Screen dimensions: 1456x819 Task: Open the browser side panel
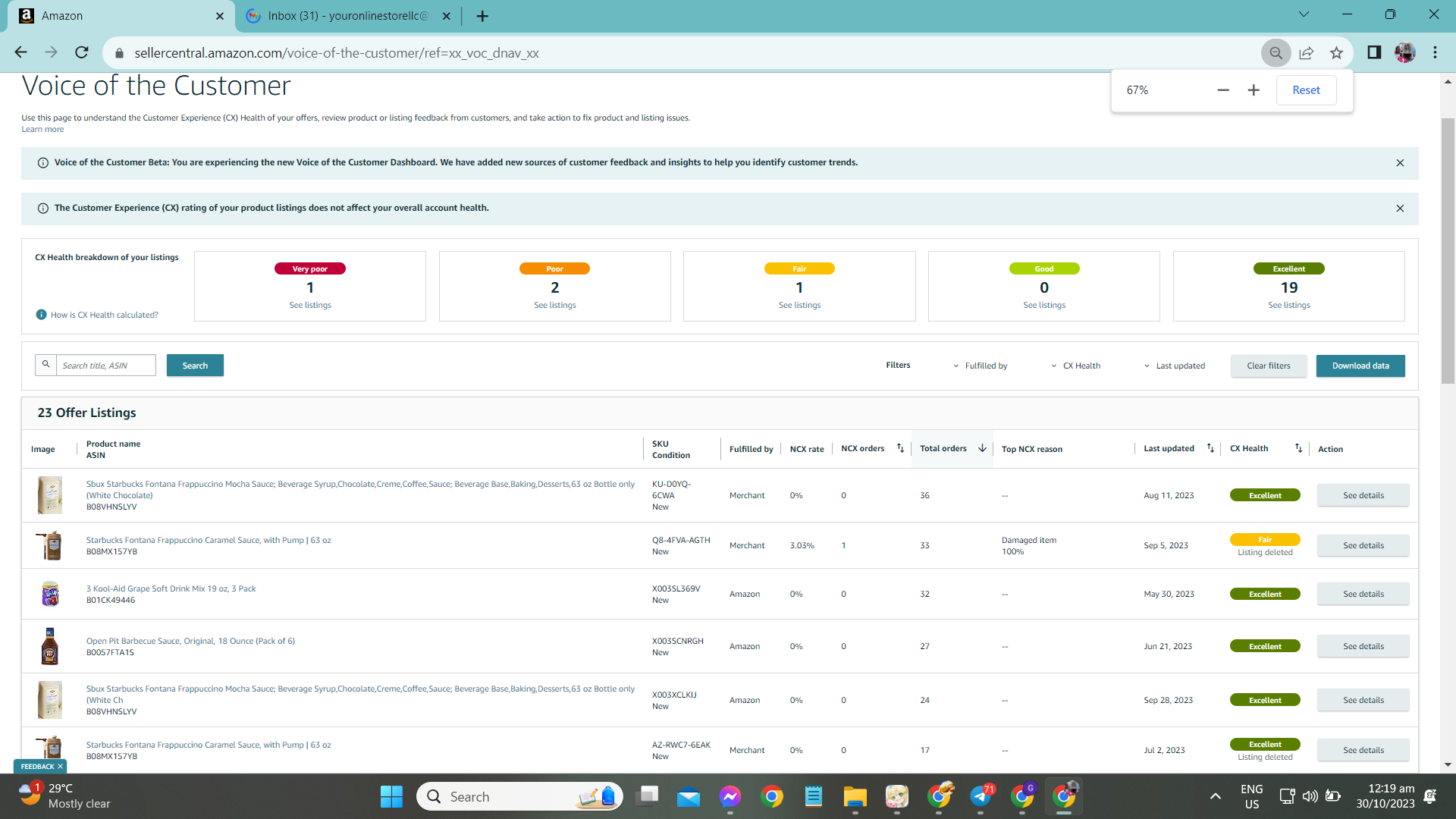(1374, 52)
